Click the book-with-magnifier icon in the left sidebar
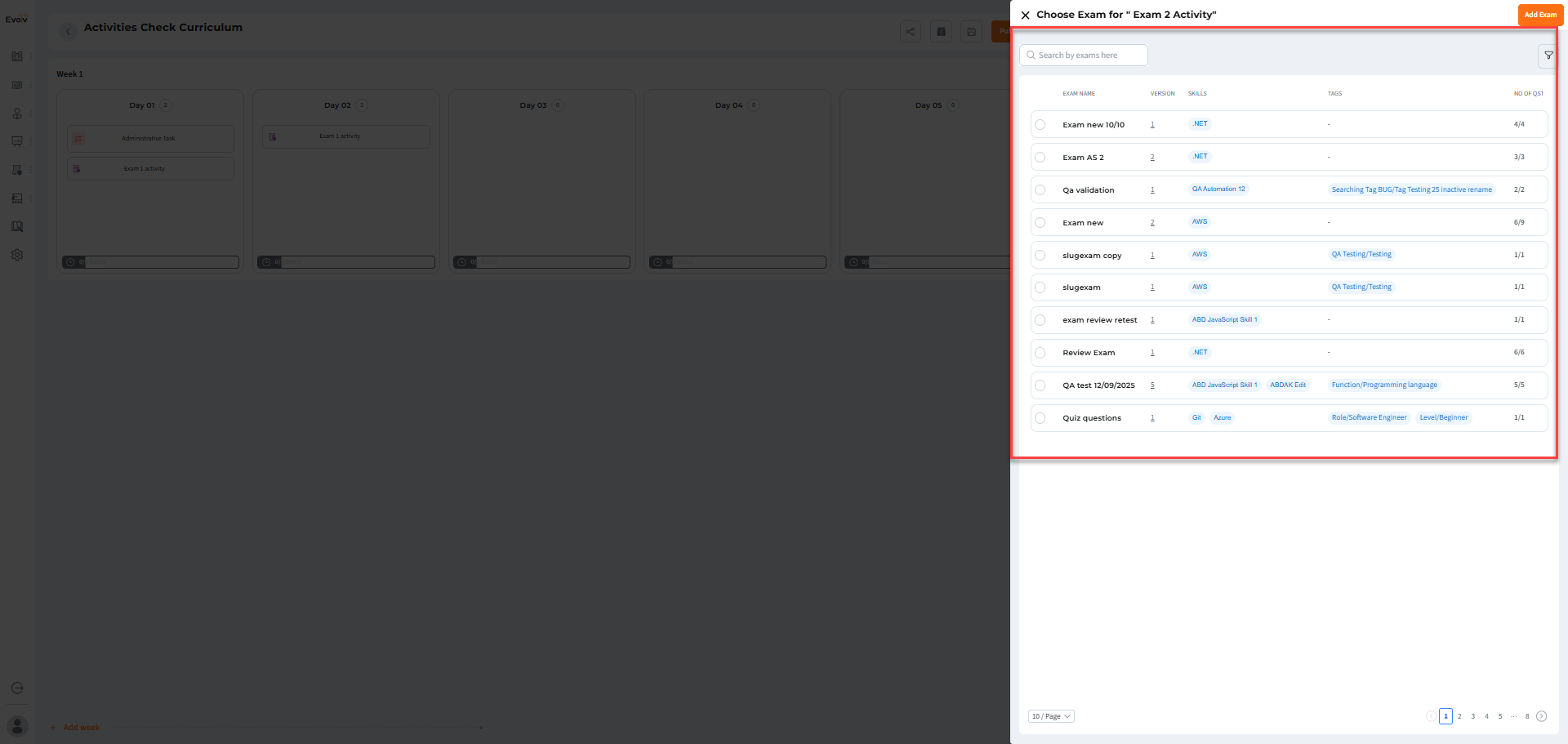The image size is (1568, 744). (x=17, y=226)
